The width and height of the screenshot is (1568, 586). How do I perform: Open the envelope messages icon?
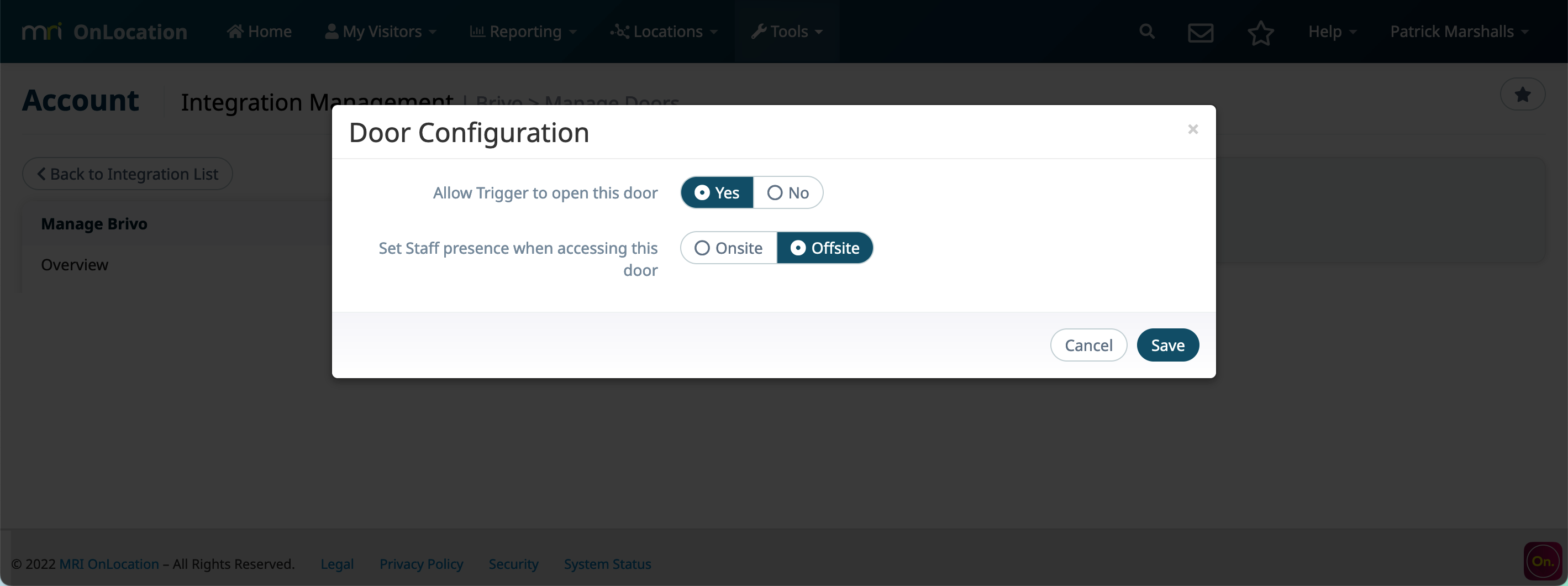(1201, 32)
